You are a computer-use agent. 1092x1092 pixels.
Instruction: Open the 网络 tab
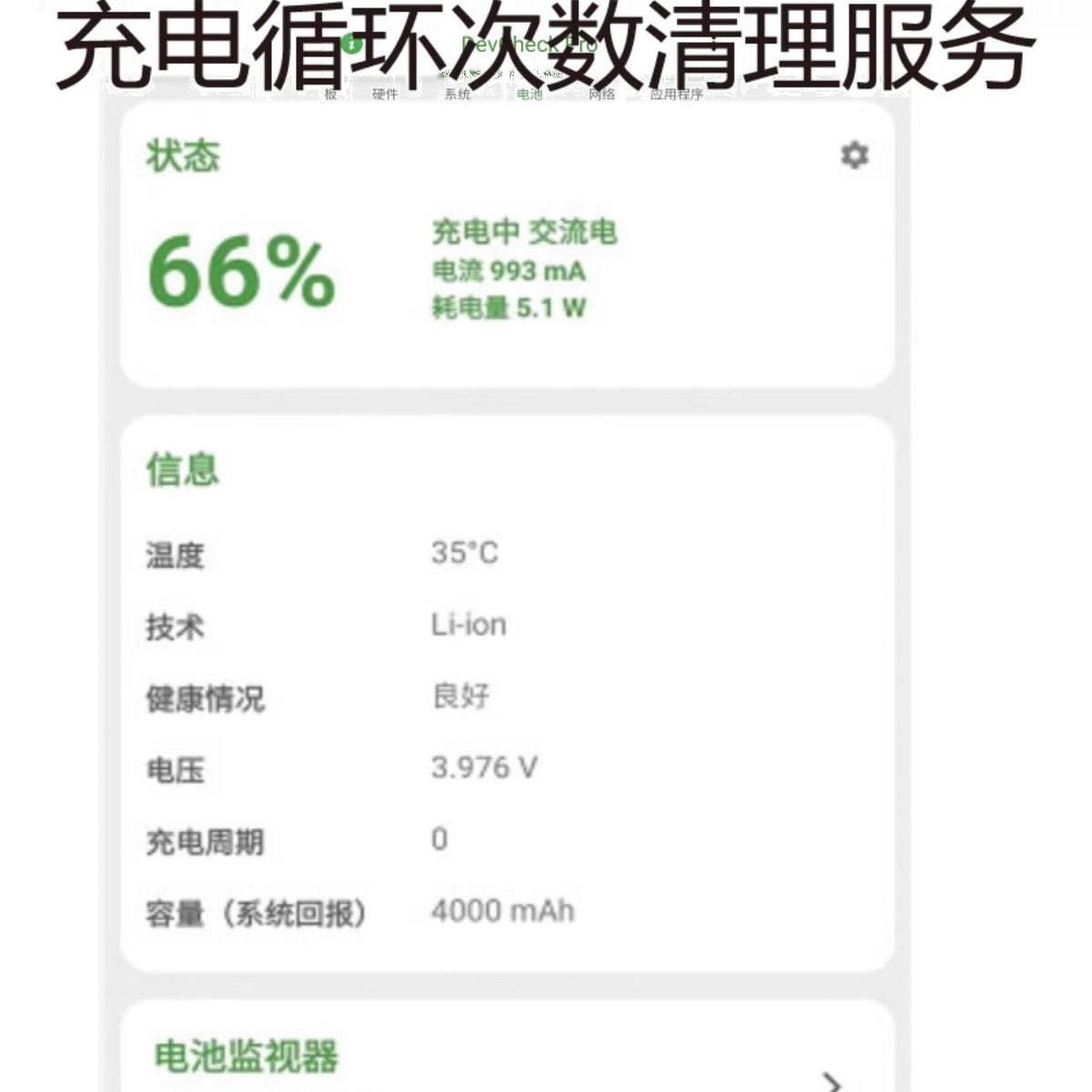coord(602,95)
